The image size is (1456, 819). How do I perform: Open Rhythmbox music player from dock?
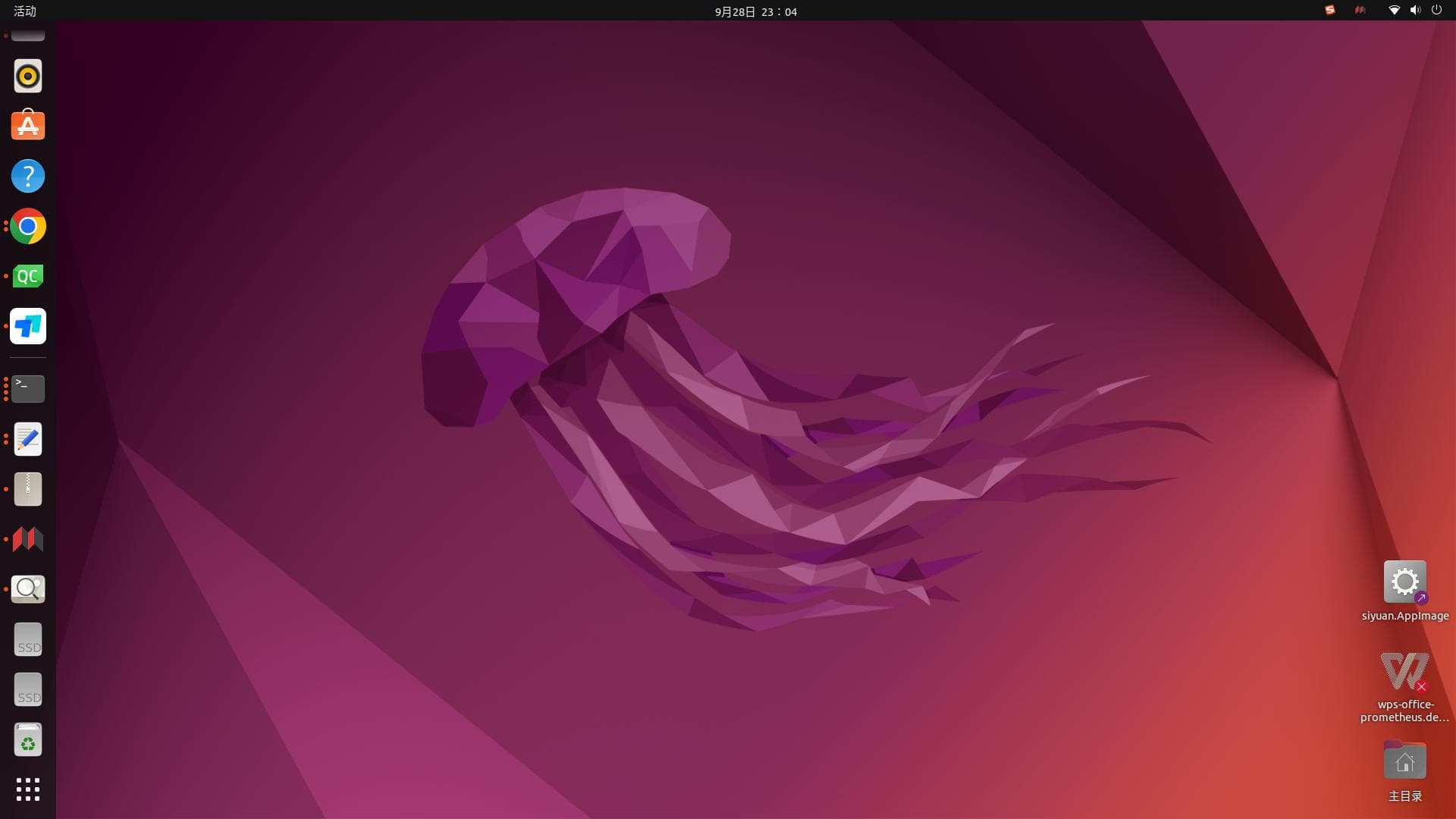(x=28, y=76)
